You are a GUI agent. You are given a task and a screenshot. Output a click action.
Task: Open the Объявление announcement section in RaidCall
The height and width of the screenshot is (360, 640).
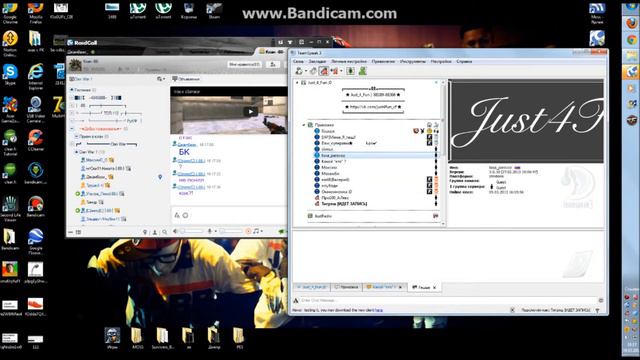[186, 79]
